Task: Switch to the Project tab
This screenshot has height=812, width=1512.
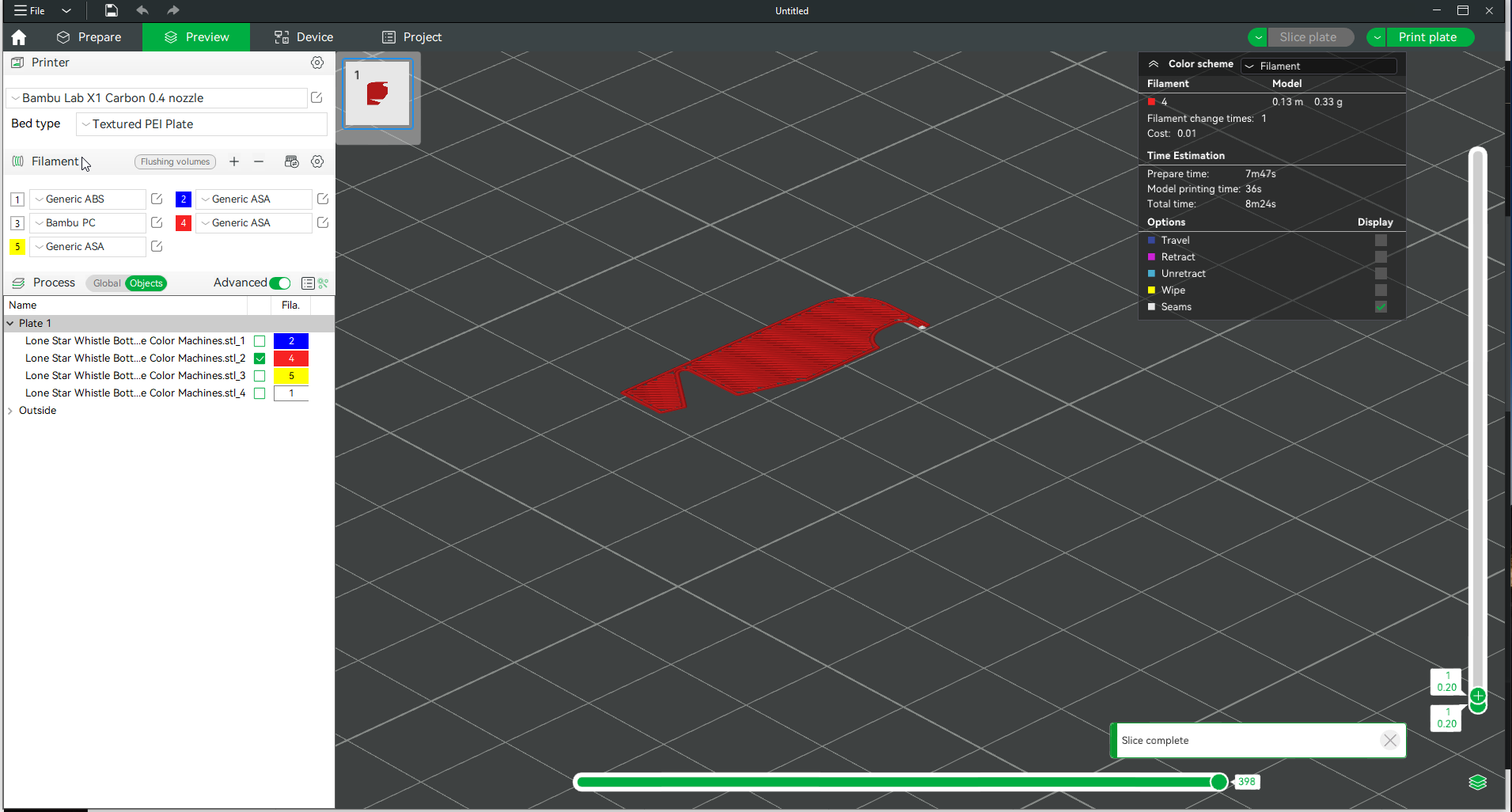Action: tap(411, 37)
